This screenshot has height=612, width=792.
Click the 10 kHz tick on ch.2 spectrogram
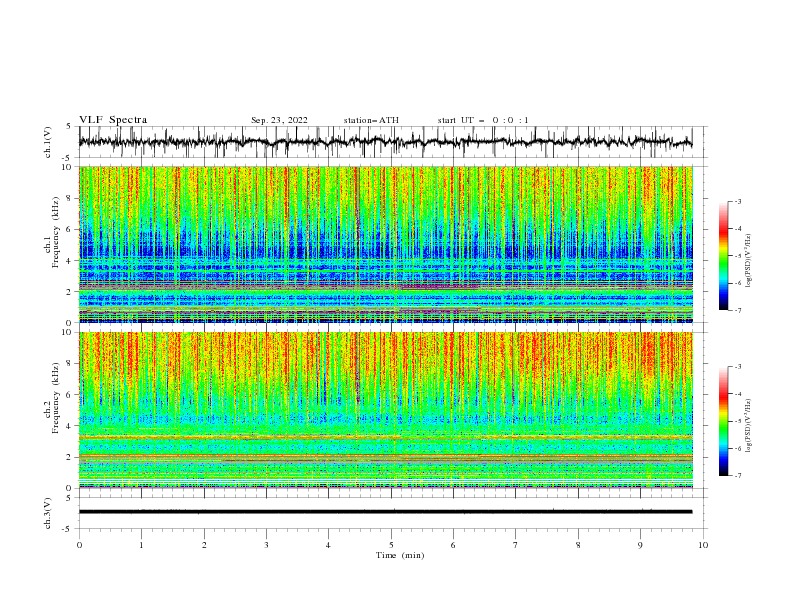point(67,332)
